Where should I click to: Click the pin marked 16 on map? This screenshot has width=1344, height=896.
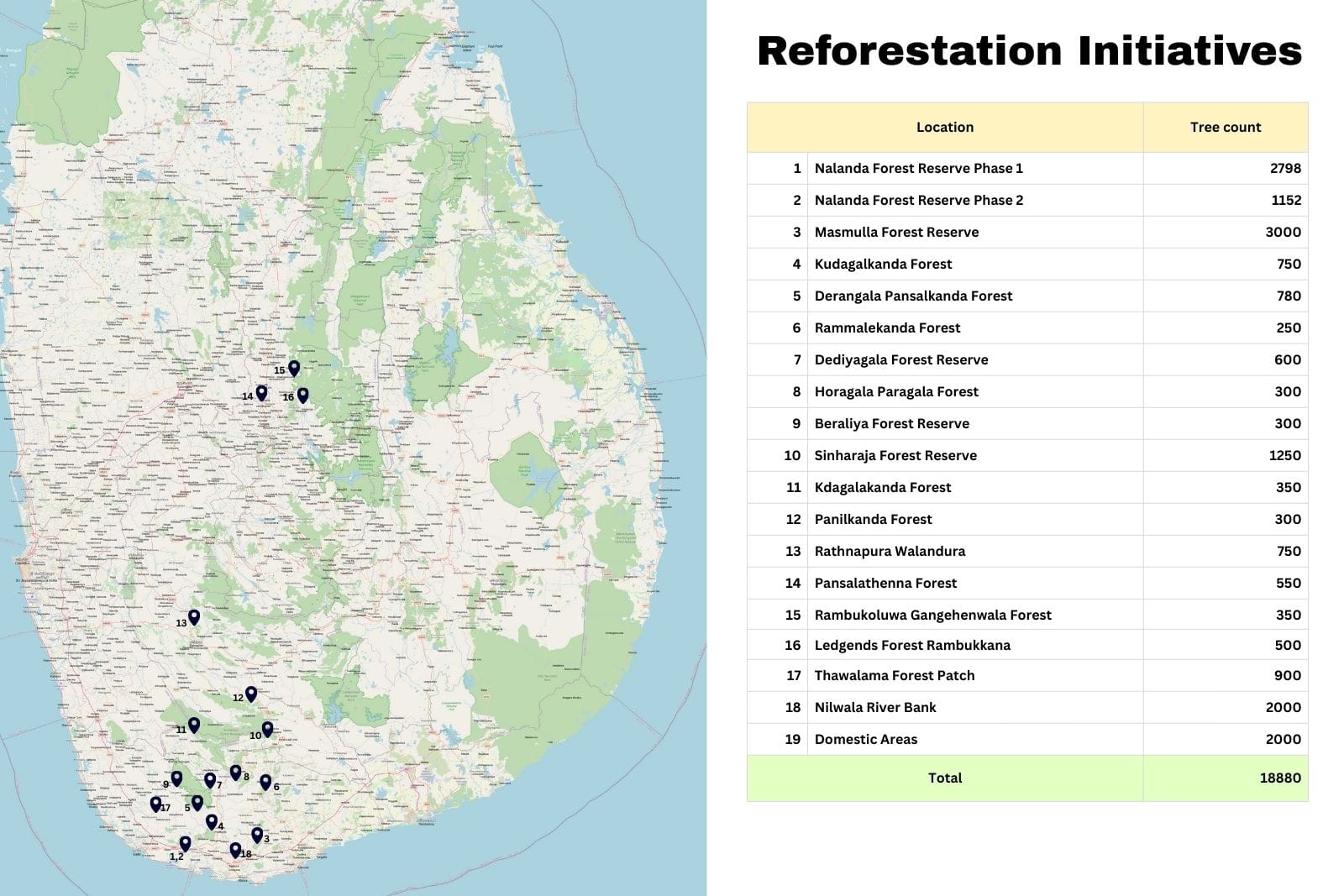coord(302,395)
